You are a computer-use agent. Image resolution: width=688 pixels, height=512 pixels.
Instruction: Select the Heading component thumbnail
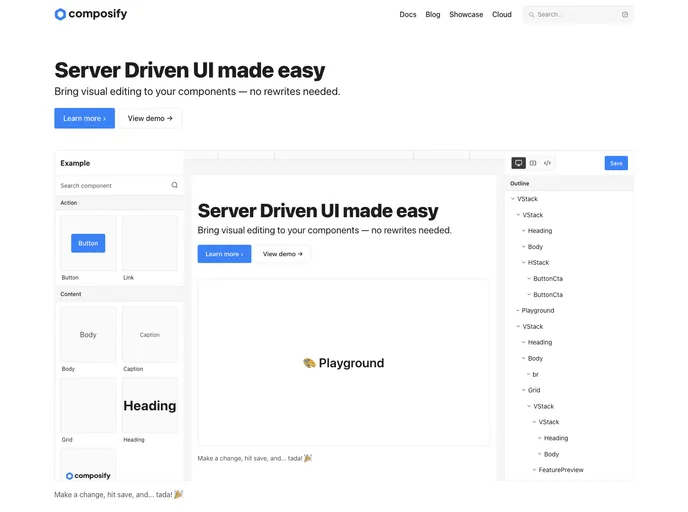[150, 405]
